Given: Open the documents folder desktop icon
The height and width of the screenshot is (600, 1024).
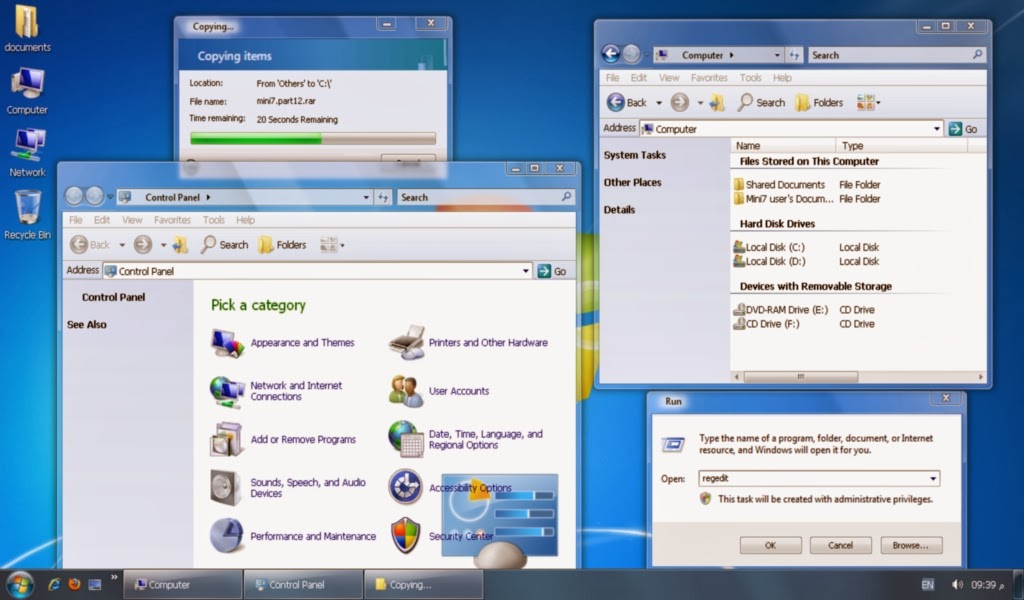Looking at the screenshot, I should coord(27,29).
